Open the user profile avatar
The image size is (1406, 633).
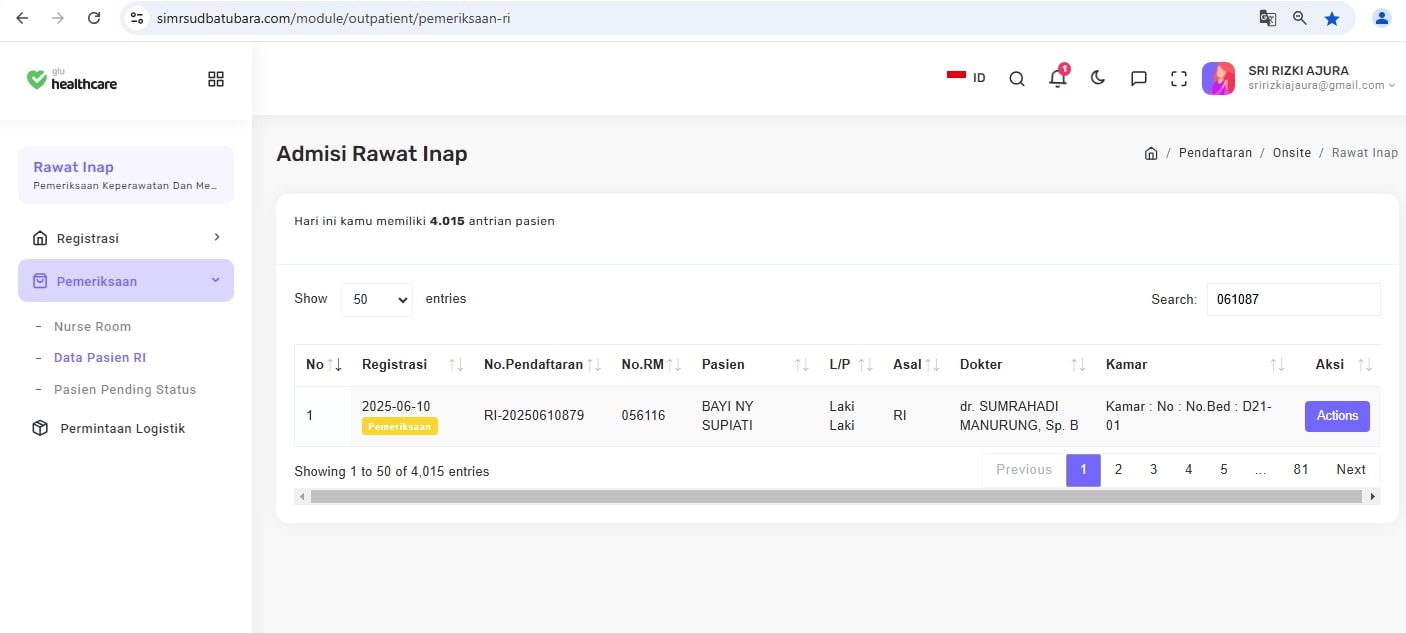point(1218,78)
